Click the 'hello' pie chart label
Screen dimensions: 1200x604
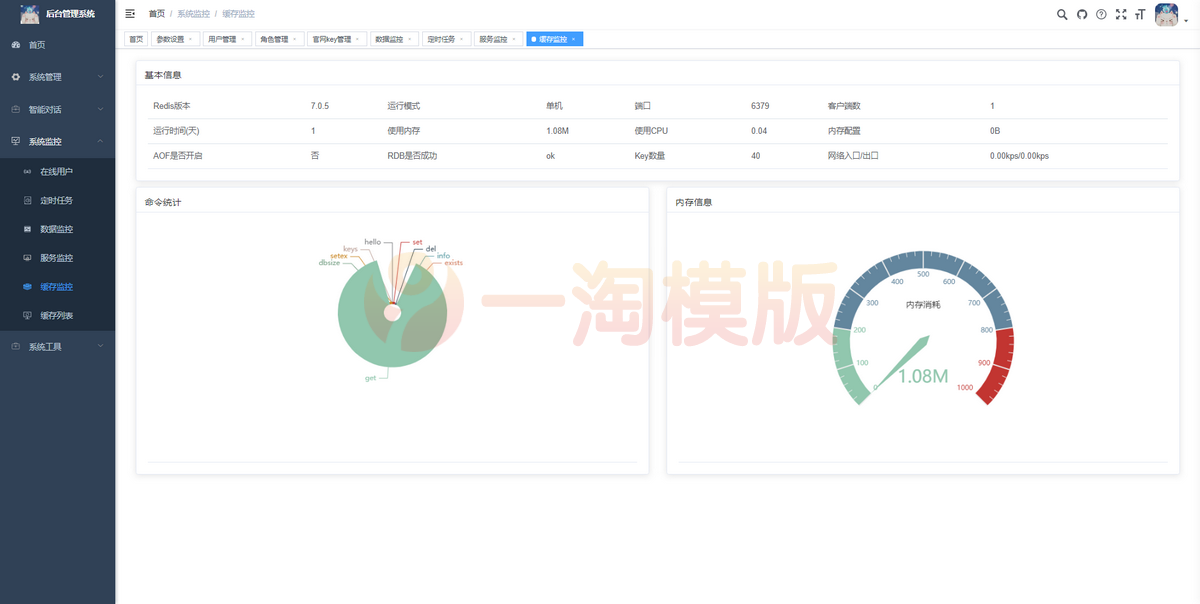[373, 242]
